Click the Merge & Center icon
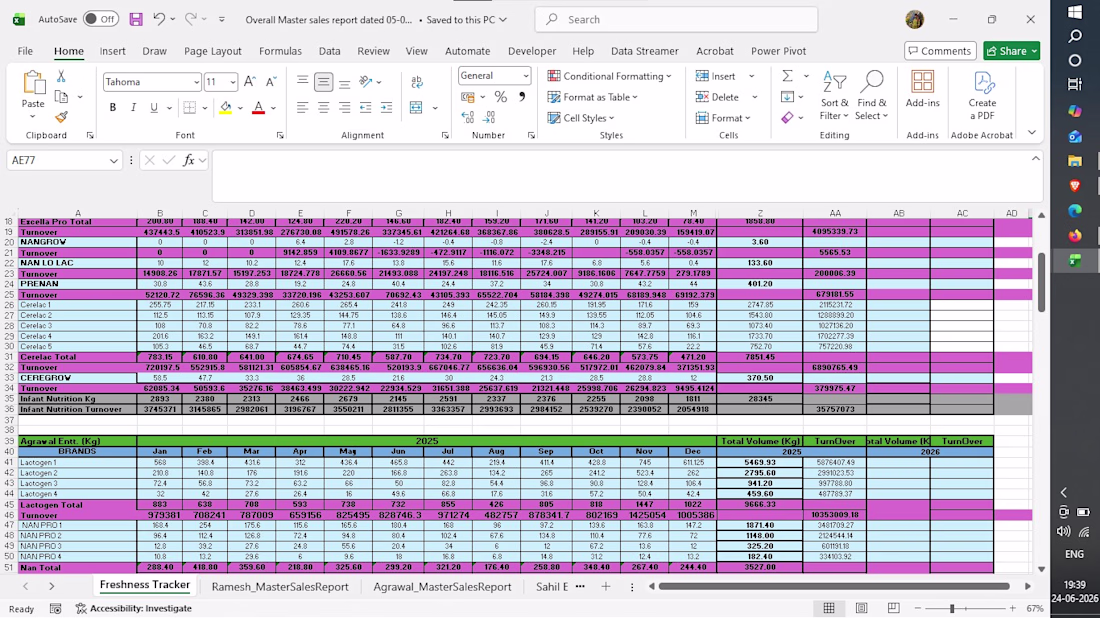The height and width of the screenshot is (618, 1100). (x=416, y=107)
